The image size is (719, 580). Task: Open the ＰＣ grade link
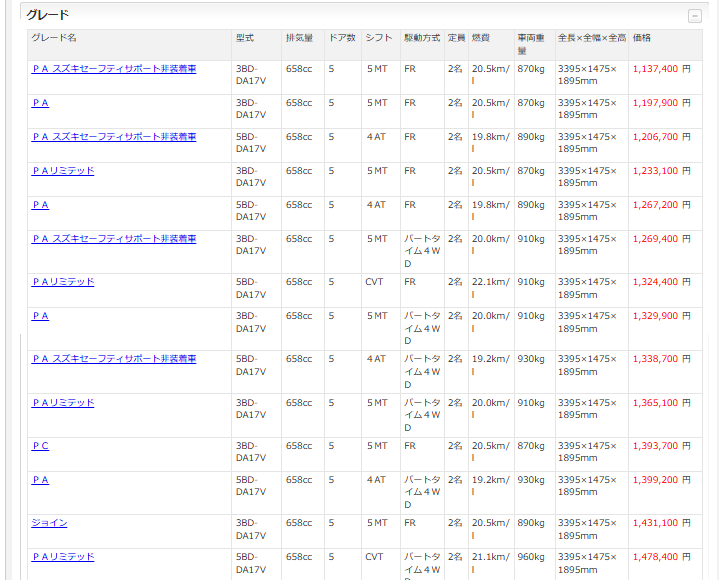[x=40, y=446]
